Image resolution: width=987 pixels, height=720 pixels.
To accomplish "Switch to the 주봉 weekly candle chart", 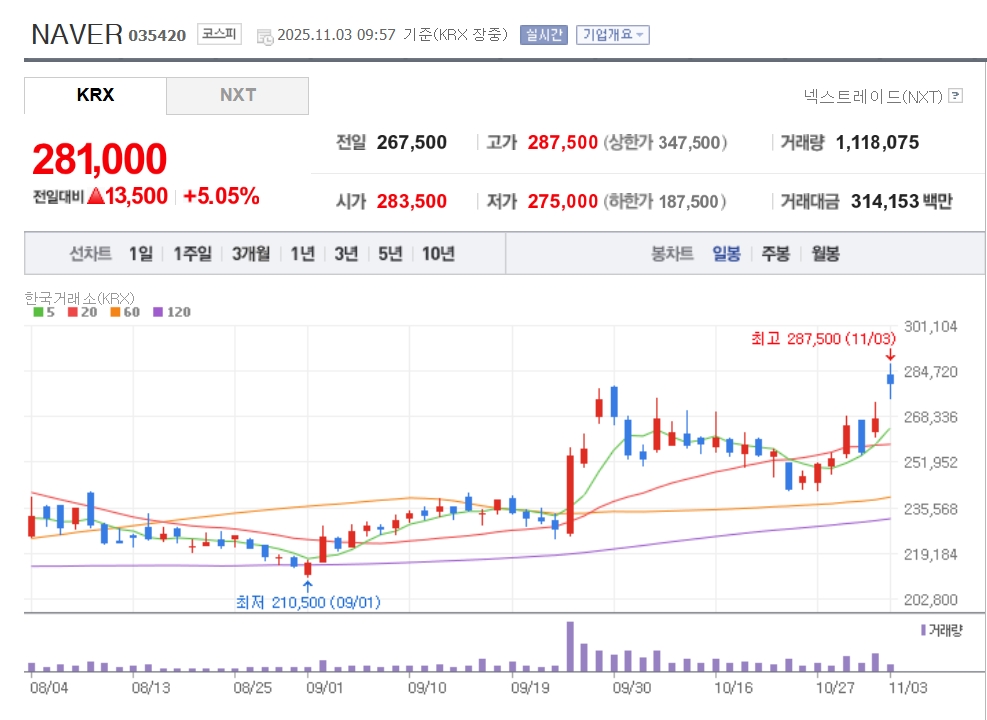I will (x=775, y=253).
